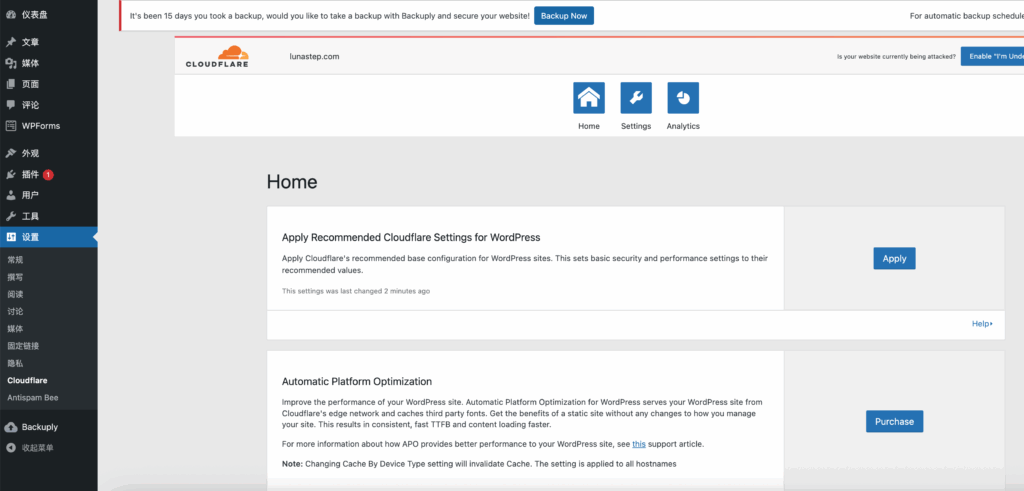Click the Cloudflare logo
The height and width of the screenshot is (491, 1024).
[x=217, y=56]
